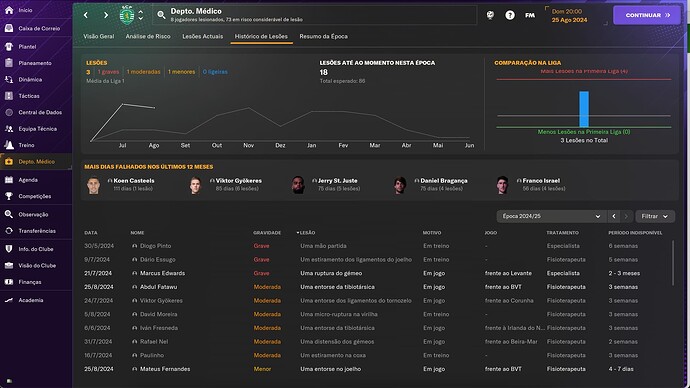Click the Sporting club badge
The image size is (690, 388).
(x=127, y=15)
